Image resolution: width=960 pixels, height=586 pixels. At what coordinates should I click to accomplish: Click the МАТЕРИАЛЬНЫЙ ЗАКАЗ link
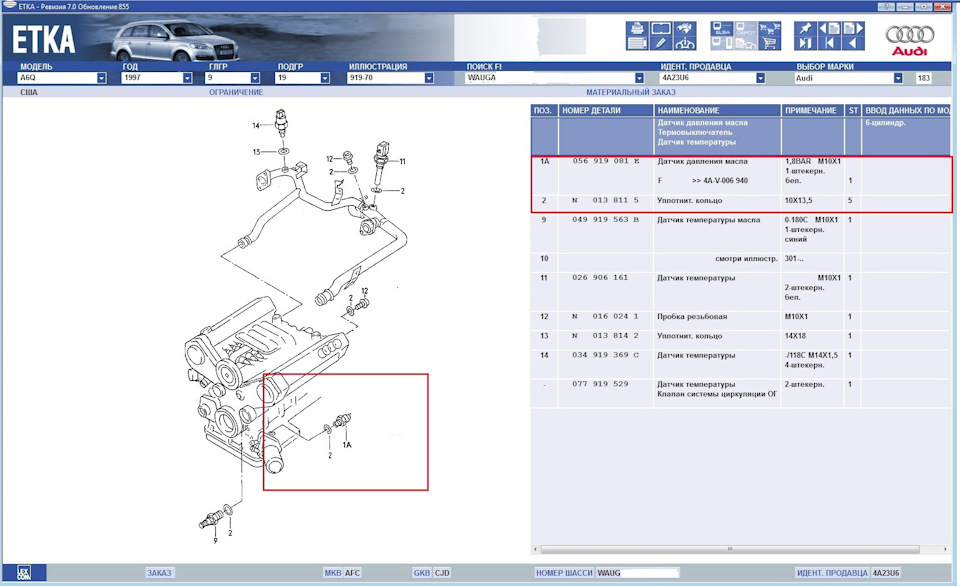pos(631,92)
